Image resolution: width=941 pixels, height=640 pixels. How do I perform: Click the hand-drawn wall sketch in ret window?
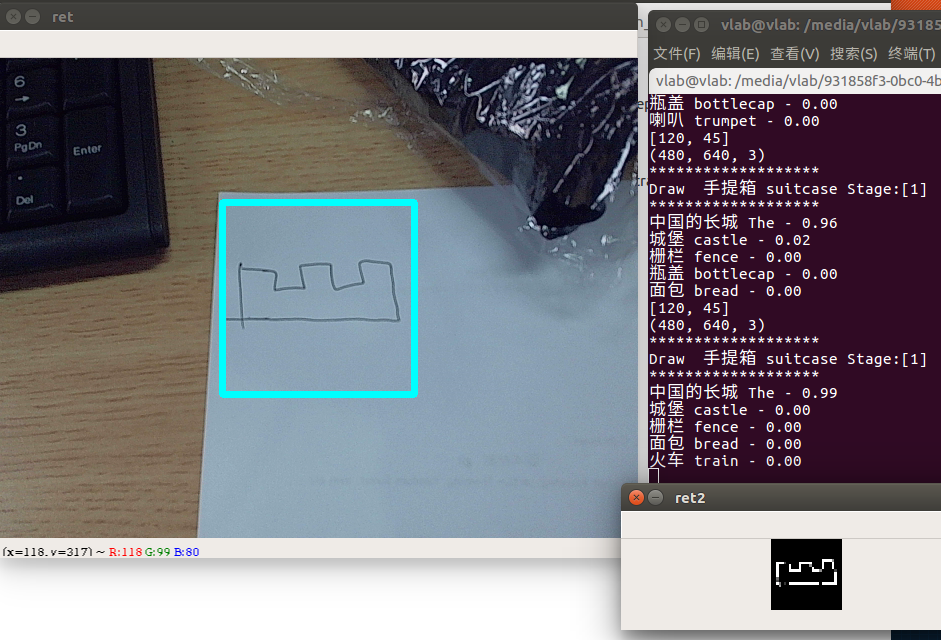pyautogui.click(x=313, y=293)
